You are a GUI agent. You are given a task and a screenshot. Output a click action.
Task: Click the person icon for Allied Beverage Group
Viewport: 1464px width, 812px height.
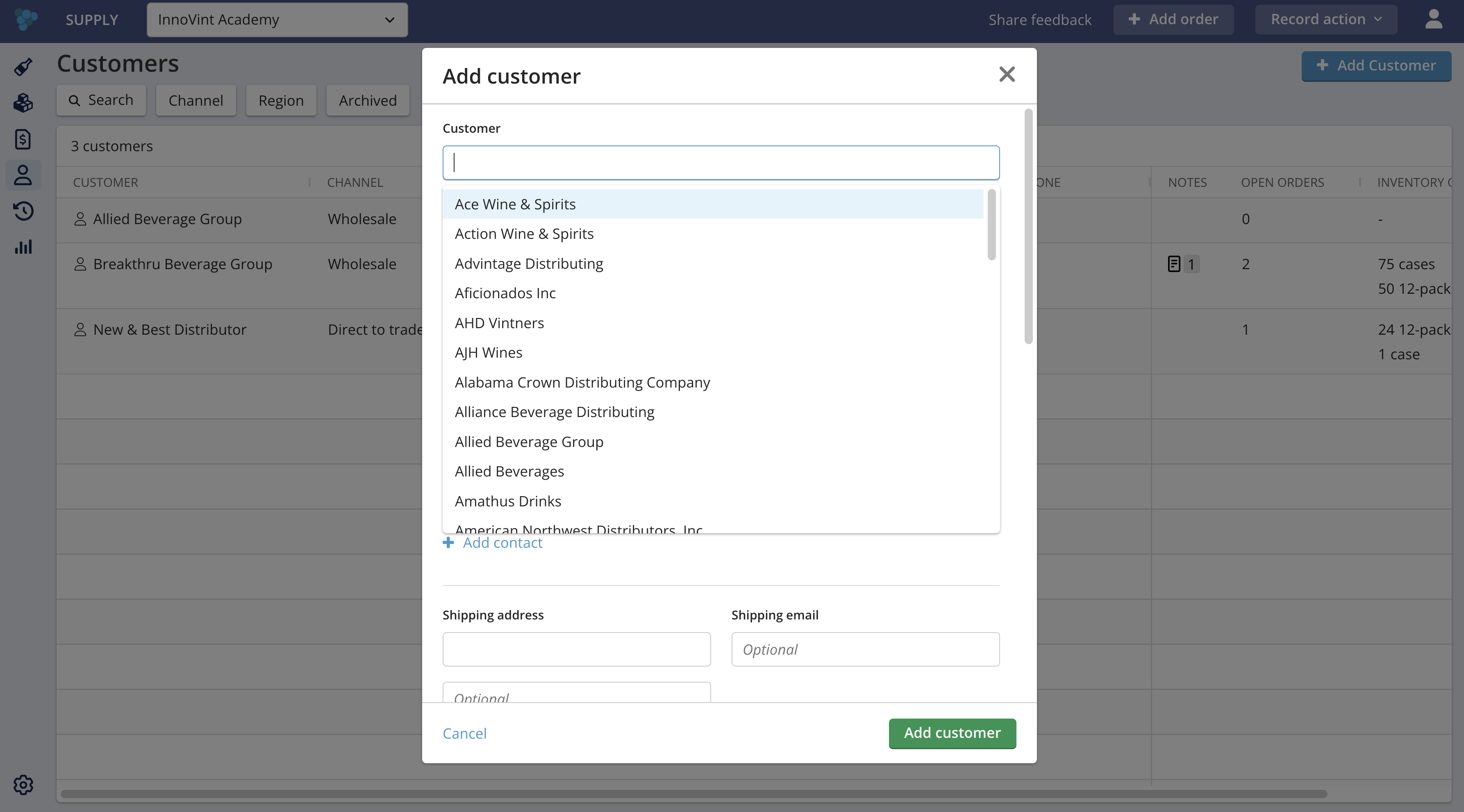[80, 219]
